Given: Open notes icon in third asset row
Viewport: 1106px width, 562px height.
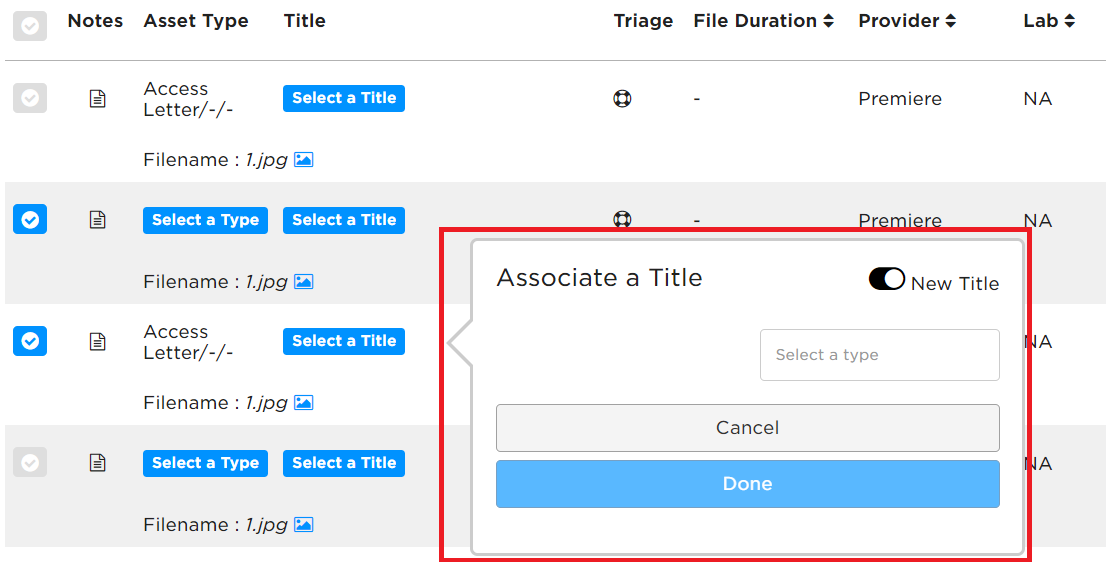Looking at the screenshot, I should tap(98, 342).
